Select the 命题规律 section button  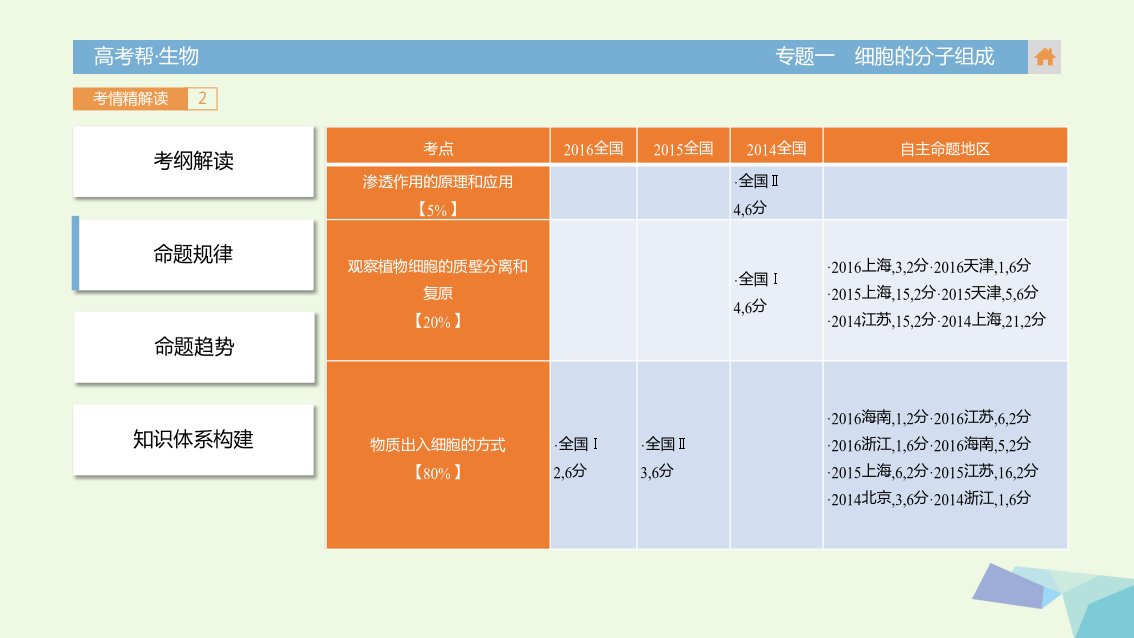pos(194,254)
